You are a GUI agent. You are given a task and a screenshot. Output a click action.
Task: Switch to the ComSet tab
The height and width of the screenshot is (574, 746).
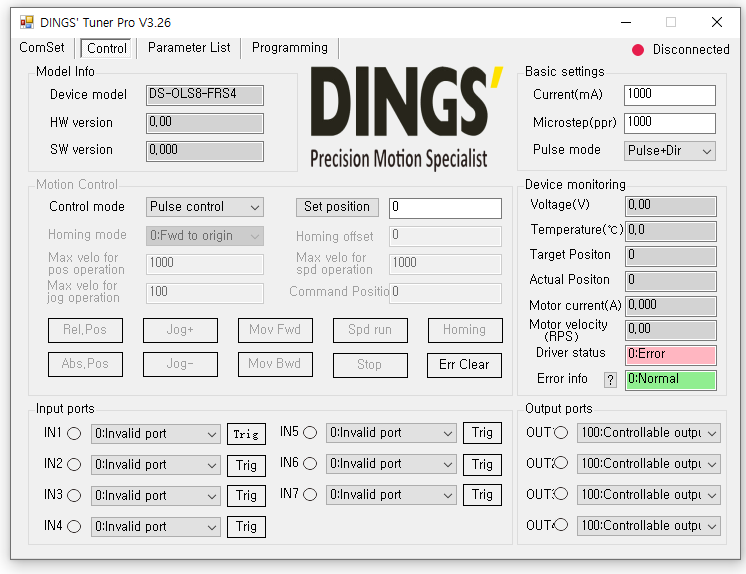(42, 48)
